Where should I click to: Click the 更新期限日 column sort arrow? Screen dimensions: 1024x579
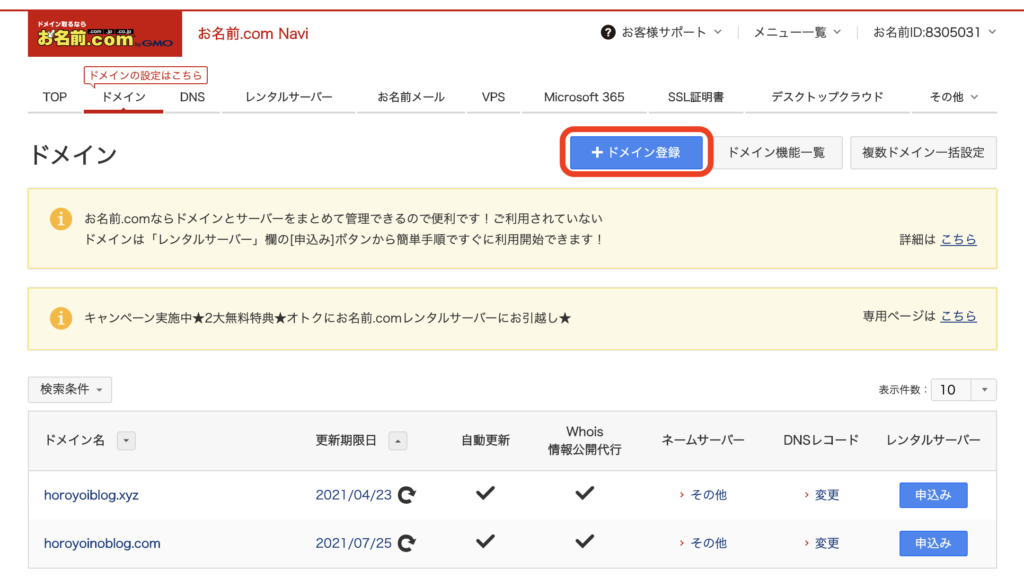pos(398,441)
